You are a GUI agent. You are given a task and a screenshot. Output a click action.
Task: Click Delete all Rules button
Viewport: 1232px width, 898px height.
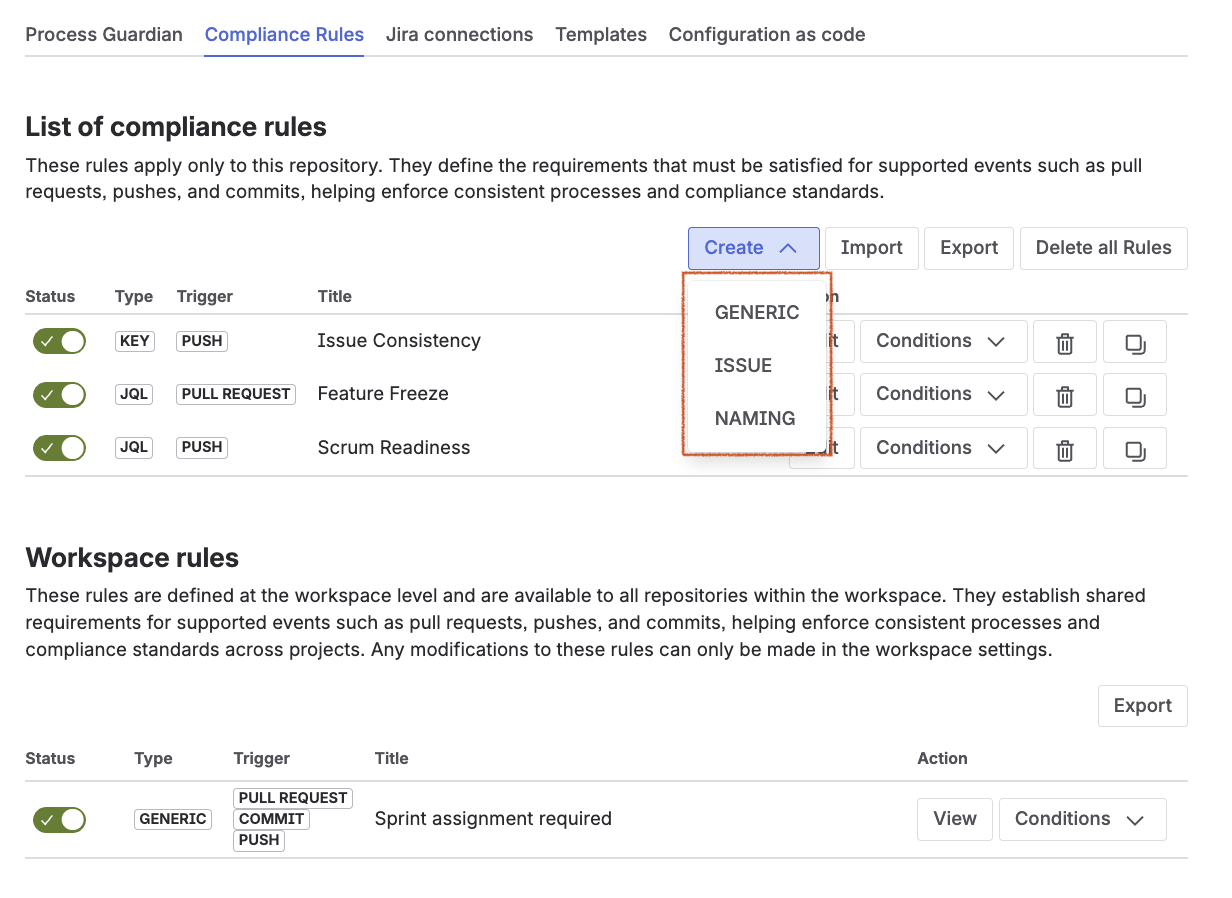coord(1103,248)
